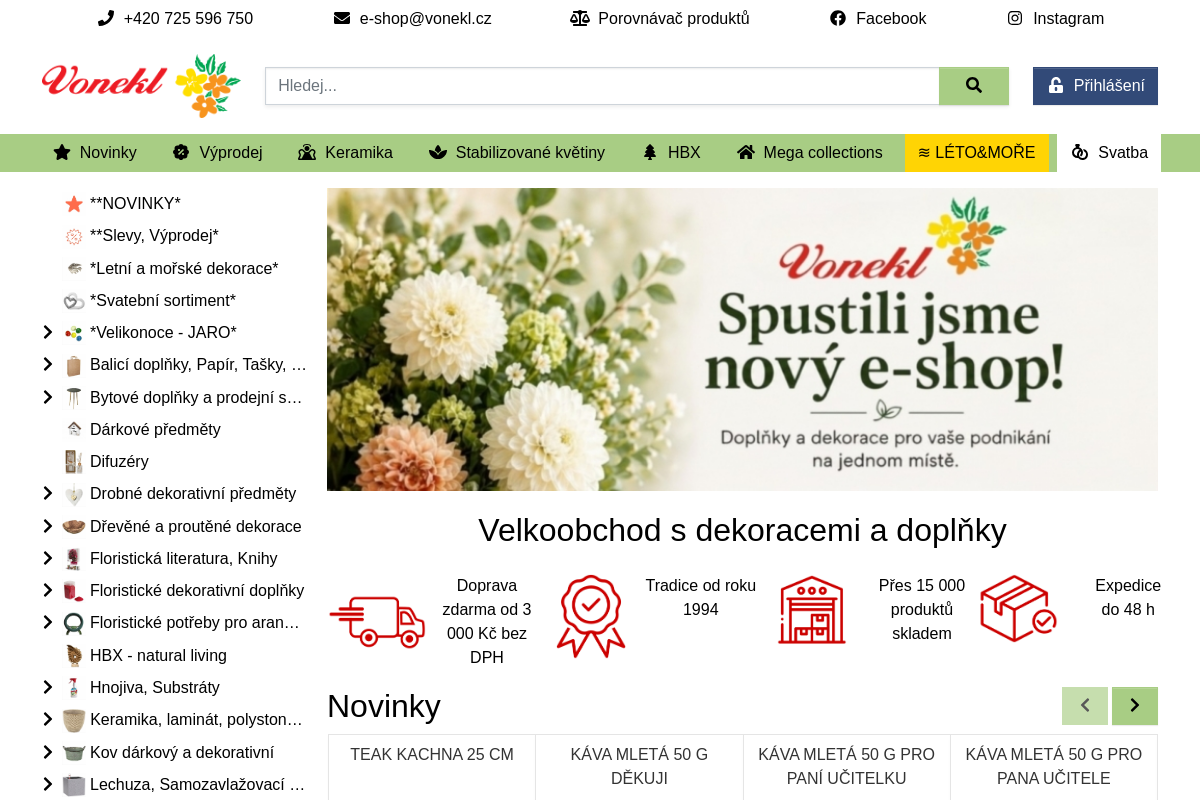Open the TEAK KACHNA 25 CM product
The width and height of the screenshot is (1200, 800).
pyautogui.click(x=432, y=754)
